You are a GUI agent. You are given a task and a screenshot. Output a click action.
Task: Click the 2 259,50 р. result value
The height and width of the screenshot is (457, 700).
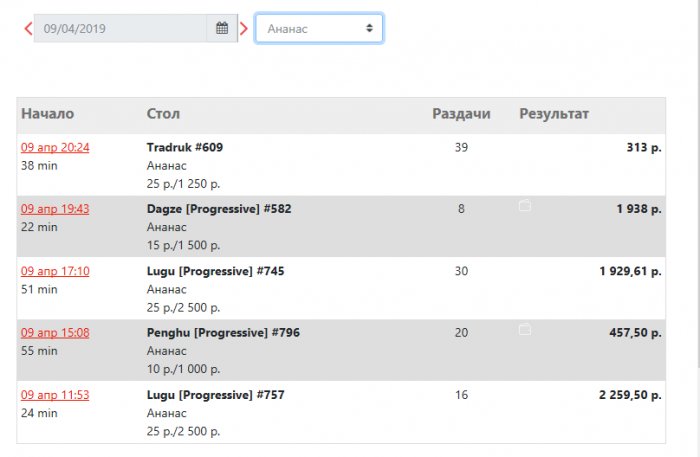tap(629, 395)
